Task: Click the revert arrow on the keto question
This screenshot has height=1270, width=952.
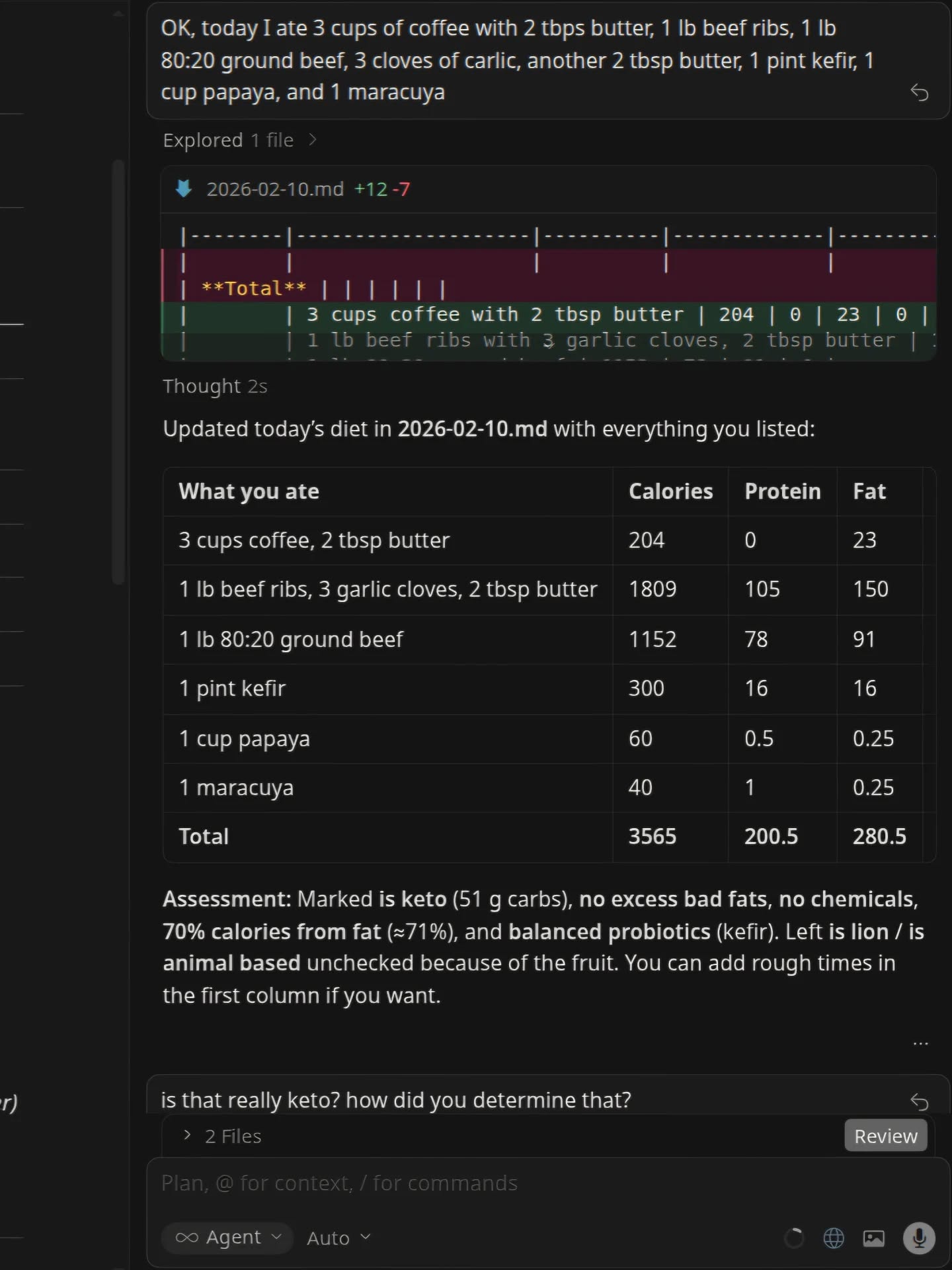Action: [919, 1101]
